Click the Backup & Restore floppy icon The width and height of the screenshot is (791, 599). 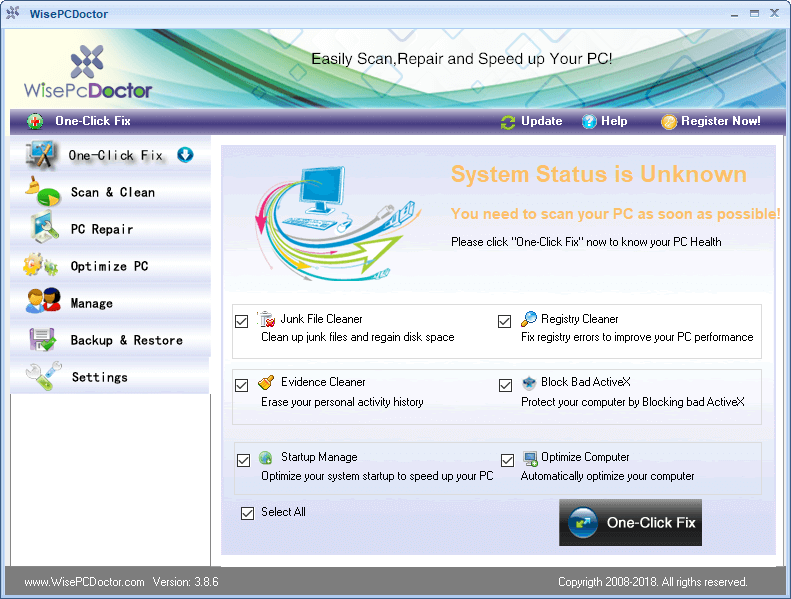pyautogui.click(x=42, y=339)
